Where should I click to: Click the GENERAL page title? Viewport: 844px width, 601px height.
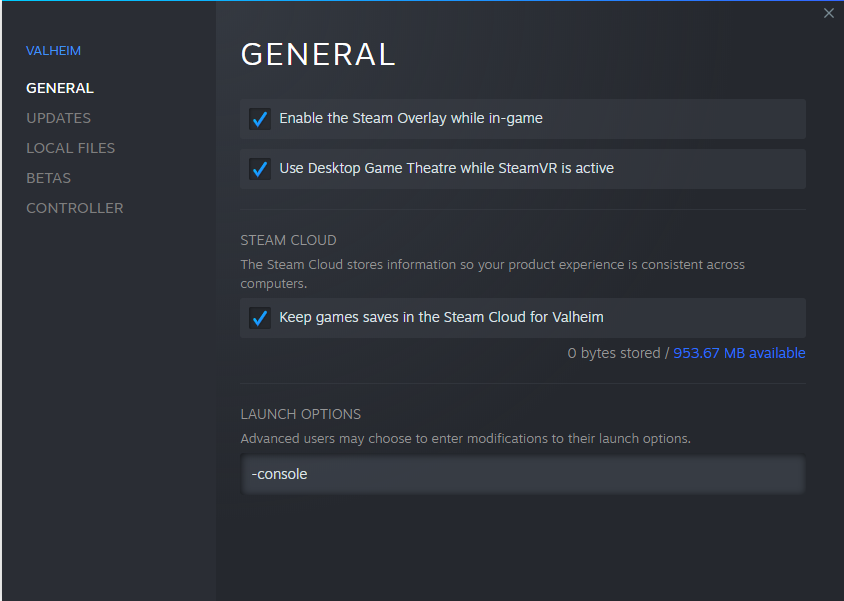(318, 55)
